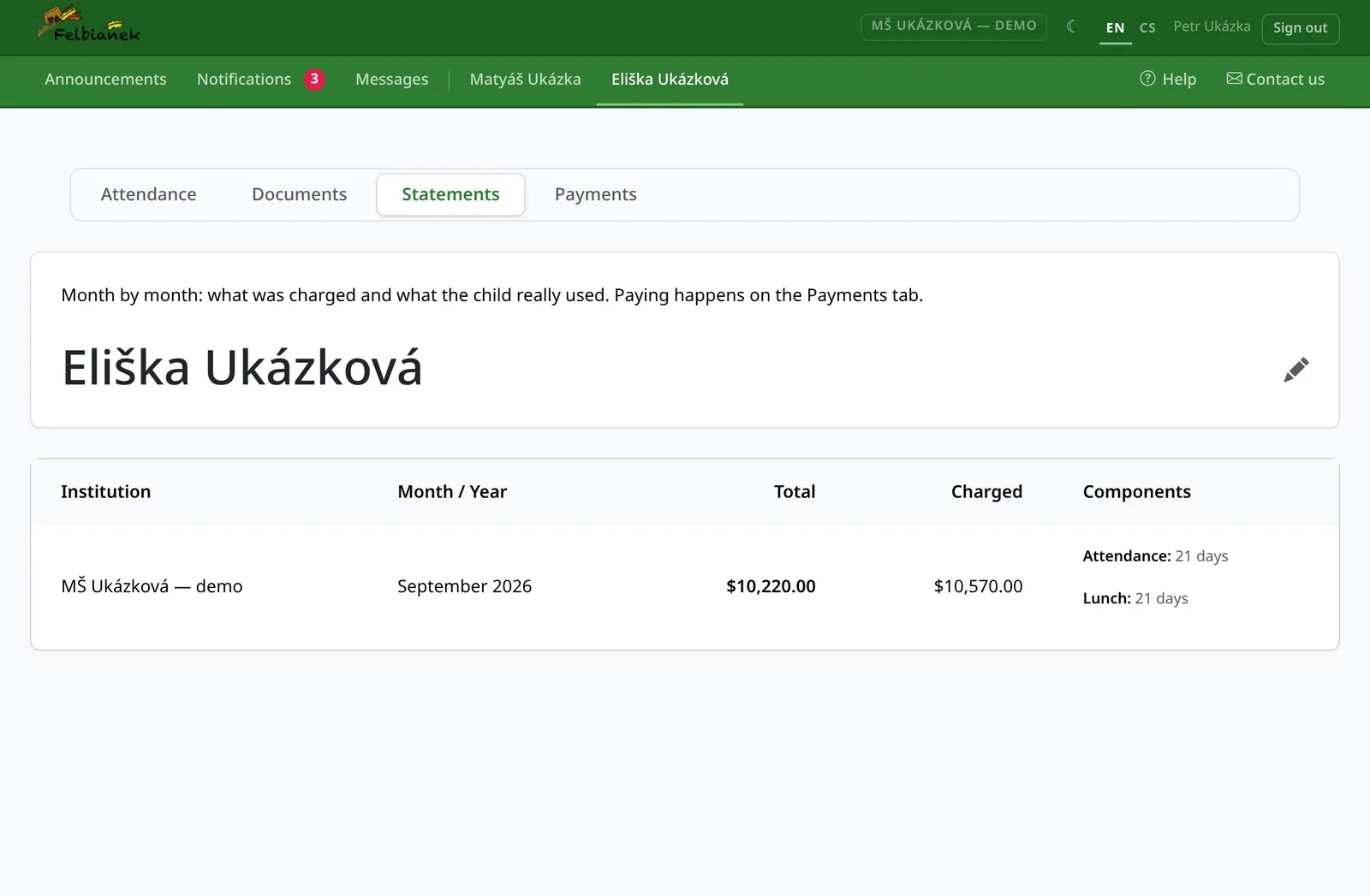The image size is (1370, 896).
Task: Click the Components column header
Action: [1136, 491]
